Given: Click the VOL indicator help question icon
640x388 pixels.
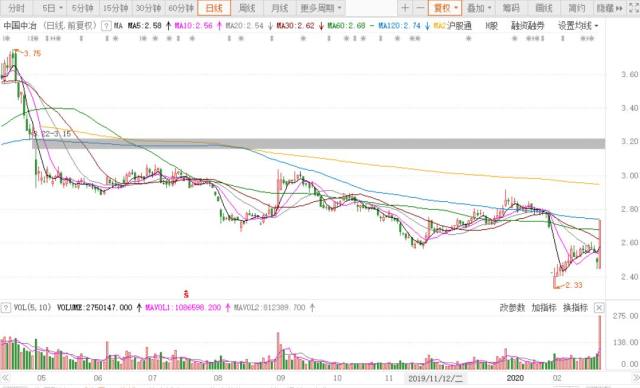Looking at the screenshot, I should [x=6, y=308].
